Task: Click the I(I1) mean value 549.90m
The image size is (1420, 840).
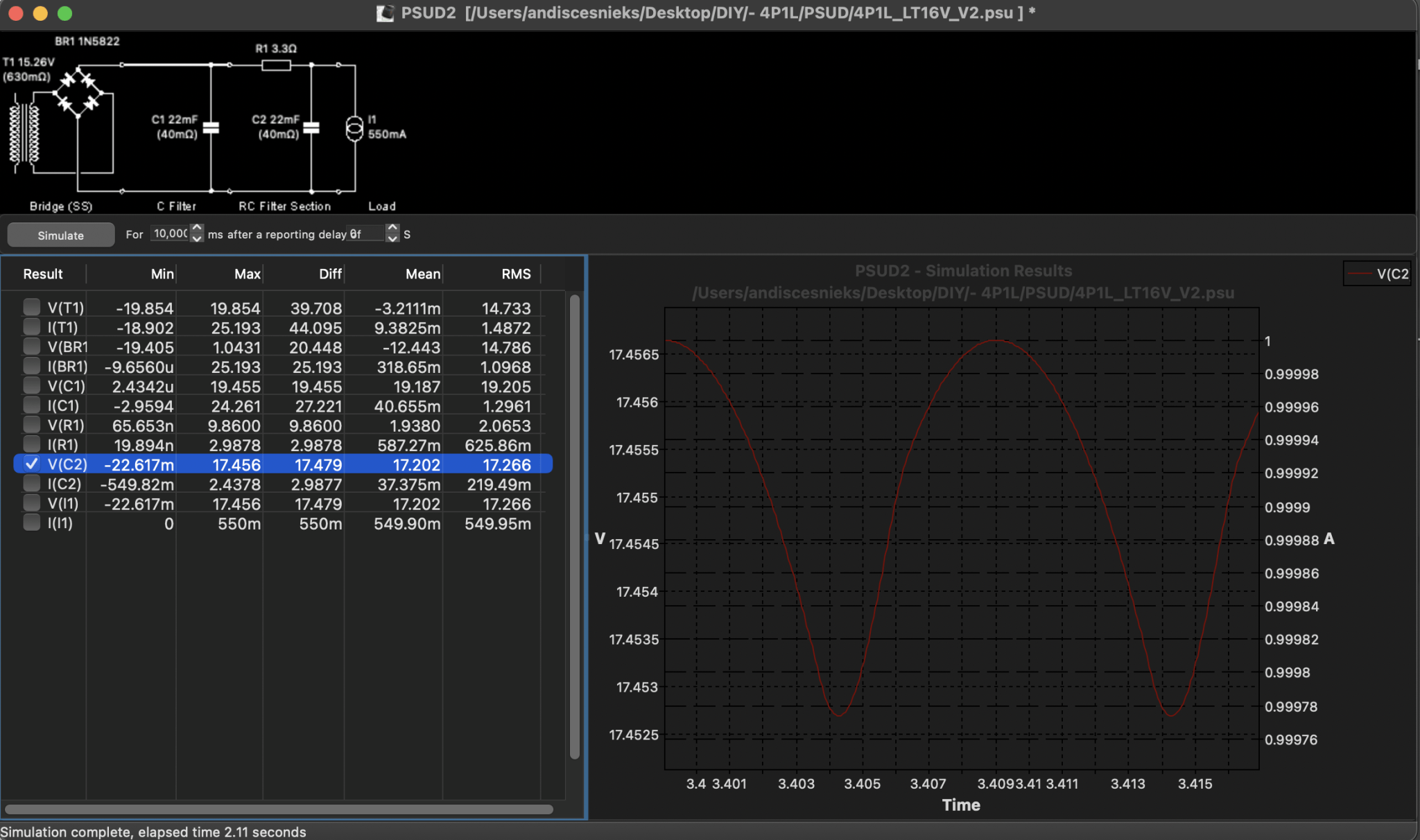Action: (x=407, y=524)
